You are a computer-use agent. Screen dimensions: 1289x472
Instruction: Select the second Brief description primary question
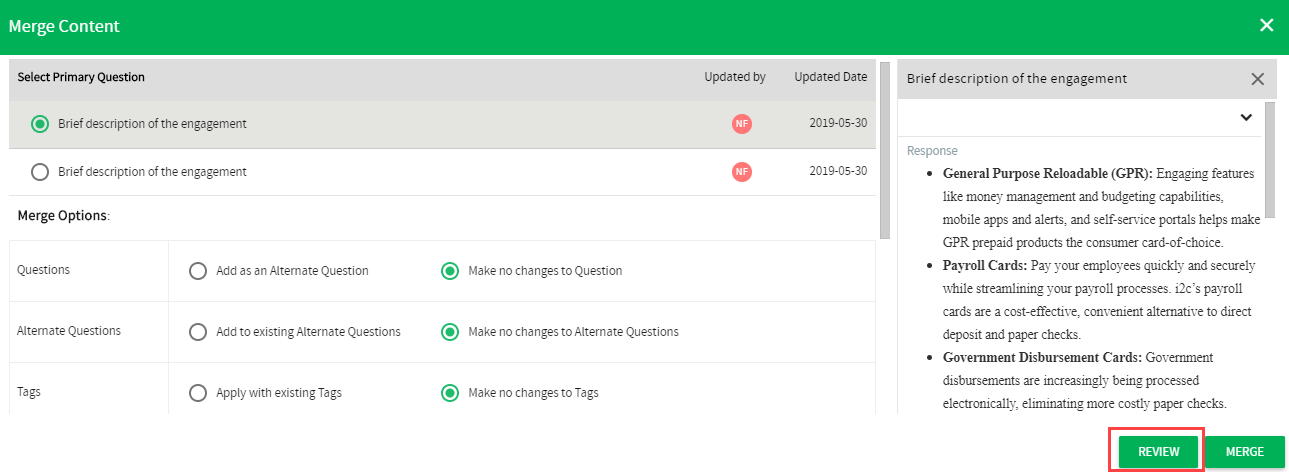(x=40, y=172)
